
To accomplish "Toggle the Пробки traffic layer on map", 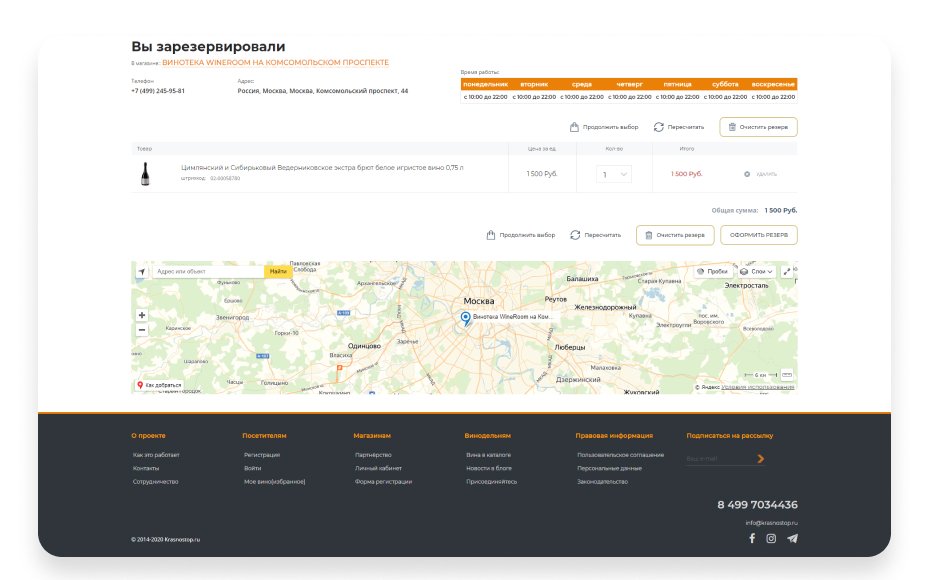I will 712,272.
